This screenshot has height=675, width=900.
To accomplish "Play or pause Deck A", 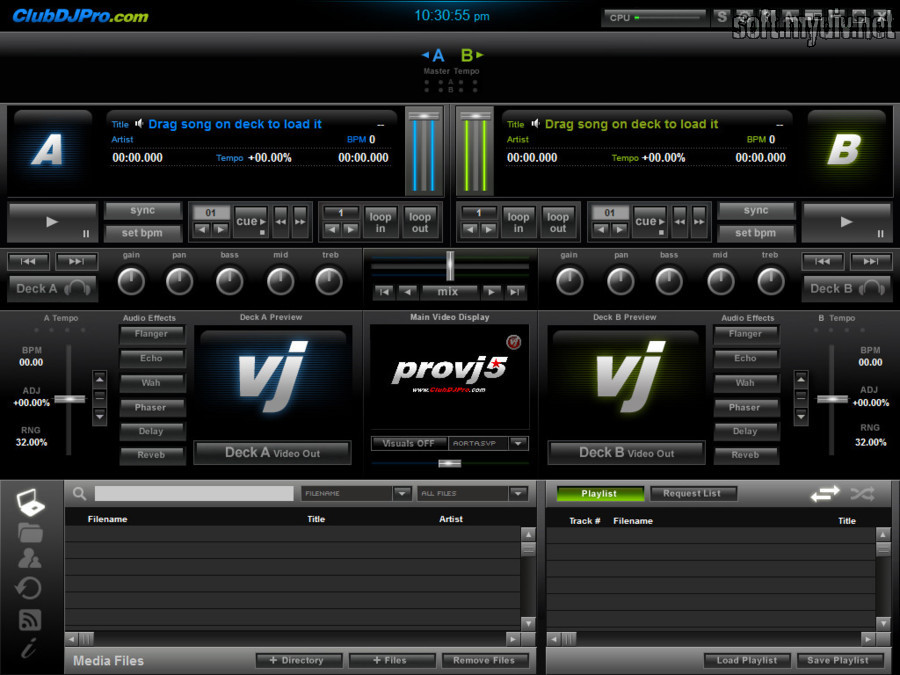I will (x=52, y=222).
